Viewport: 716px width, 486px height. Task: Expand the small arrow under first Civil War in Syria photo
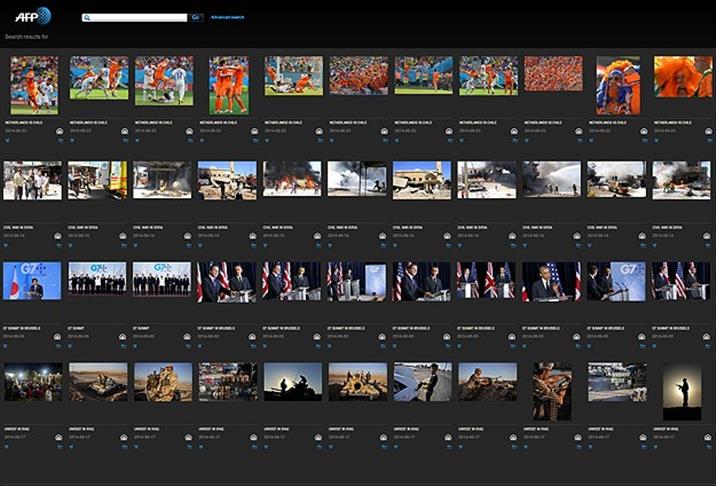[7, 245]
